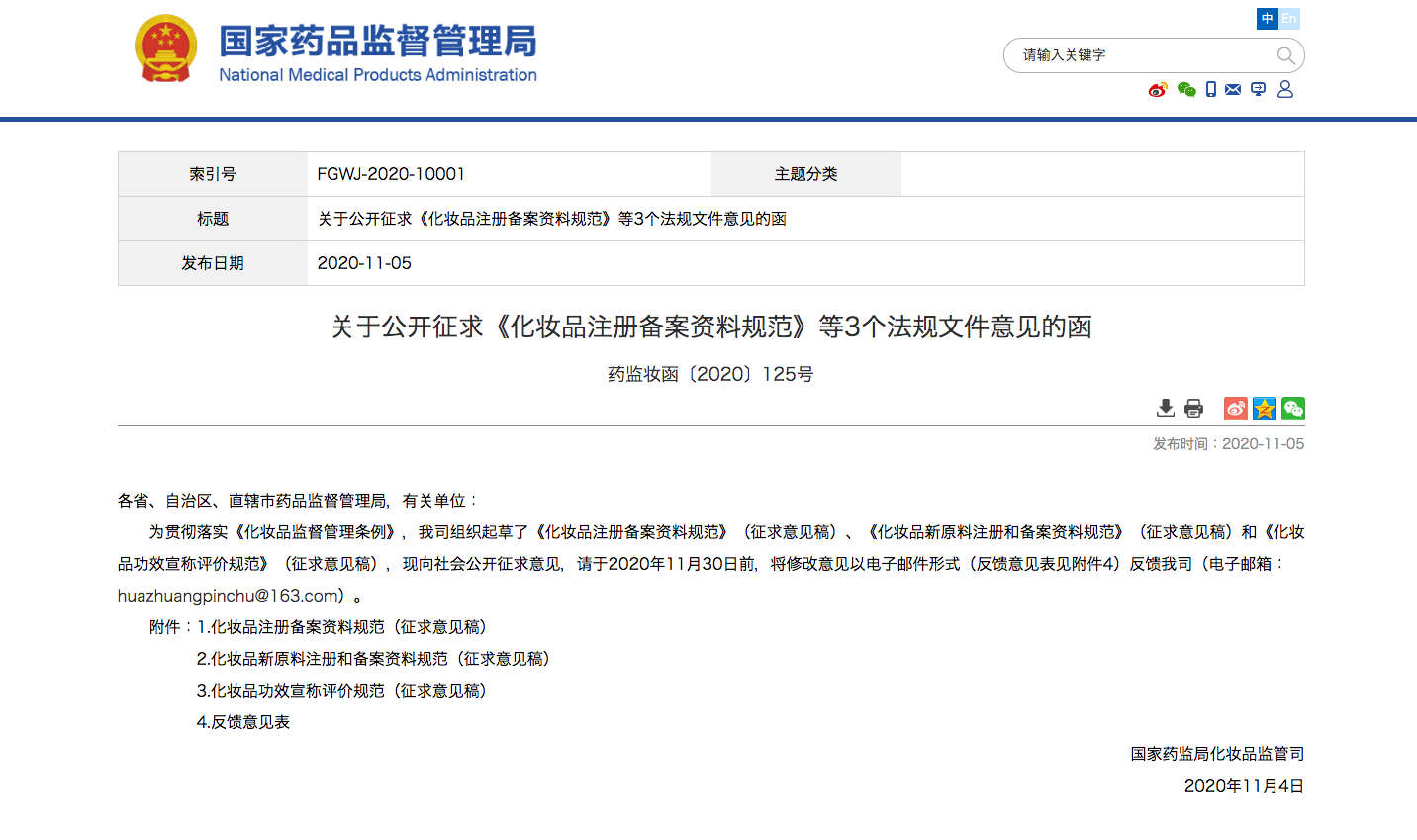Click document number 药监妆函〔2020〕125号
Viewport: 1417px width, 840px height.
710,374
